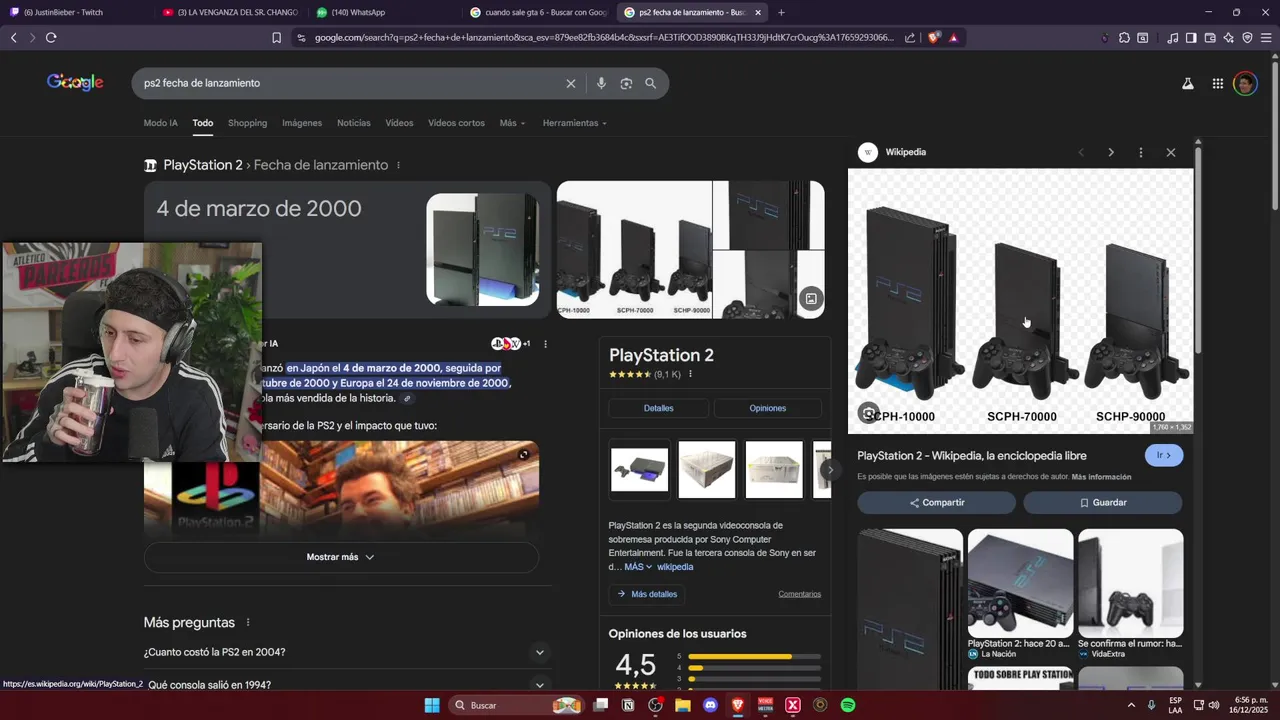Select the Videos search tab
1280x720 pixels.
tap(399, 123)
